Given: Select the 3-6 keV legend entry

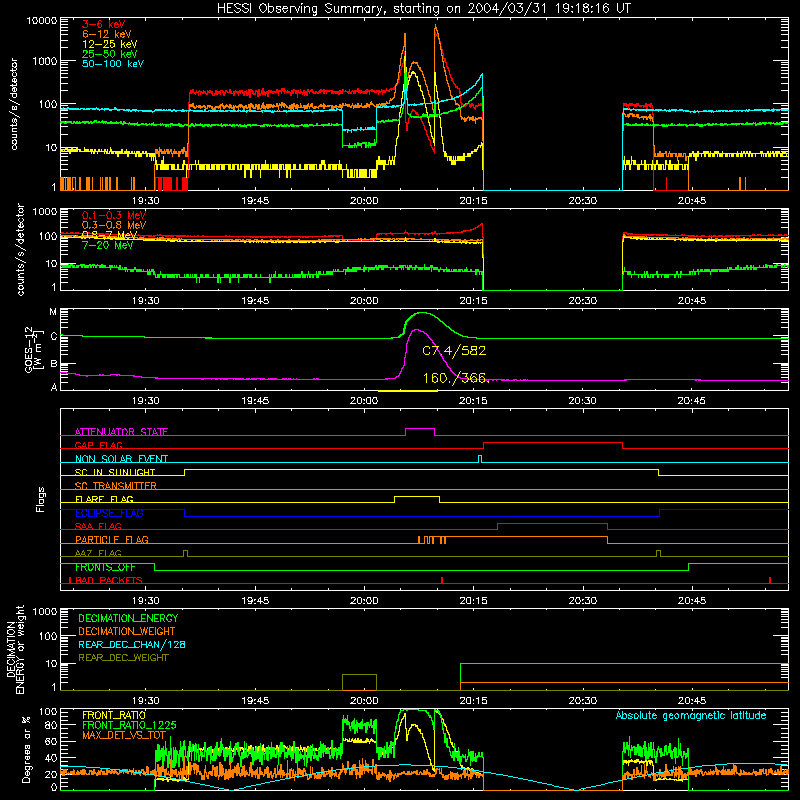Looking at the screenshot, I should point(103,24).
